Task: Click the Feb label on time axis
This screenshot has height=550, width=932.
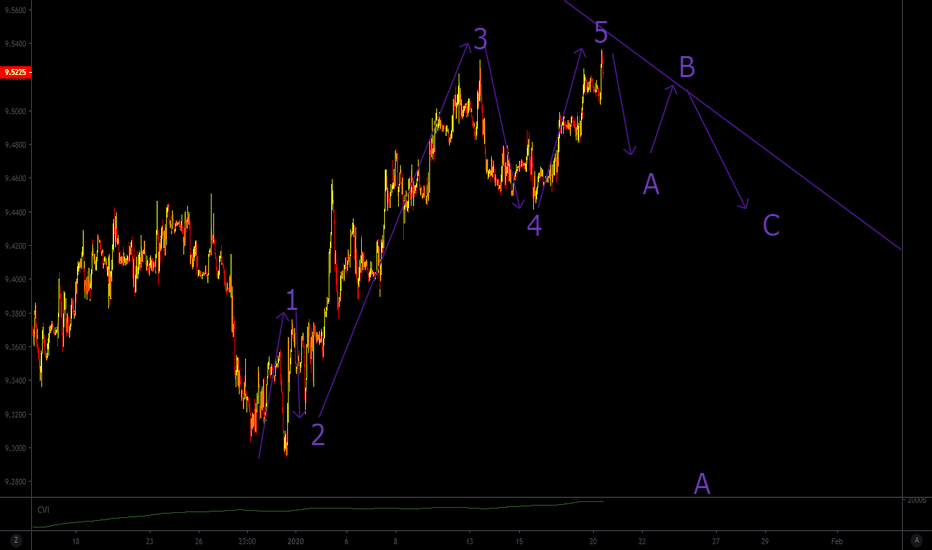Action: 837,541
